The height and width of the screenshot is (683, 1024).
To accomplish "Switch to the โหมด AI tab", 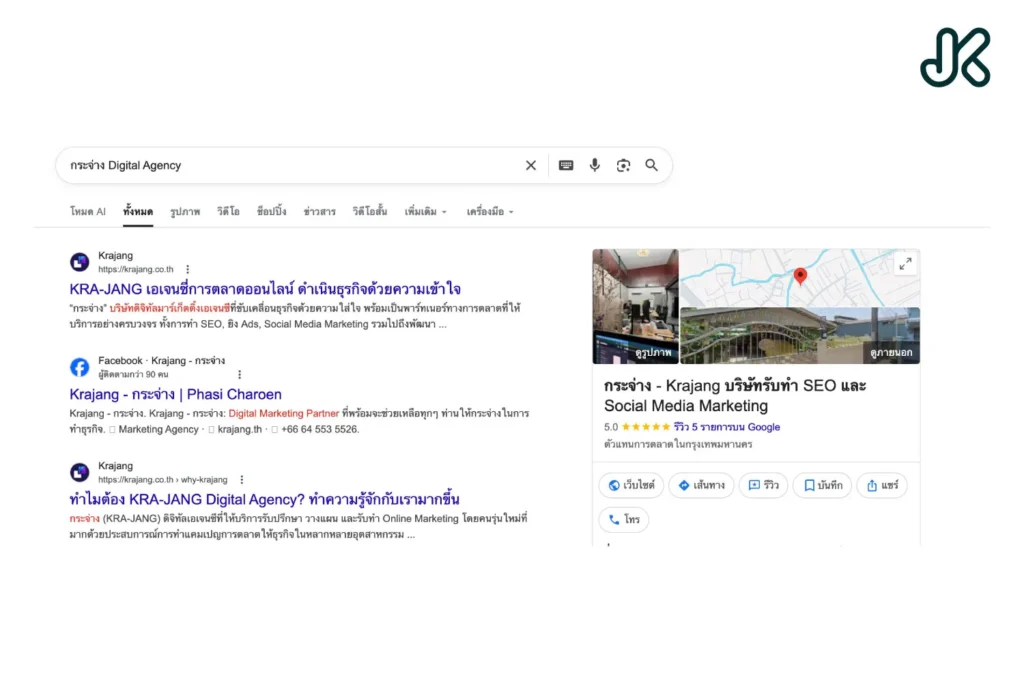I will coord(88,212).
